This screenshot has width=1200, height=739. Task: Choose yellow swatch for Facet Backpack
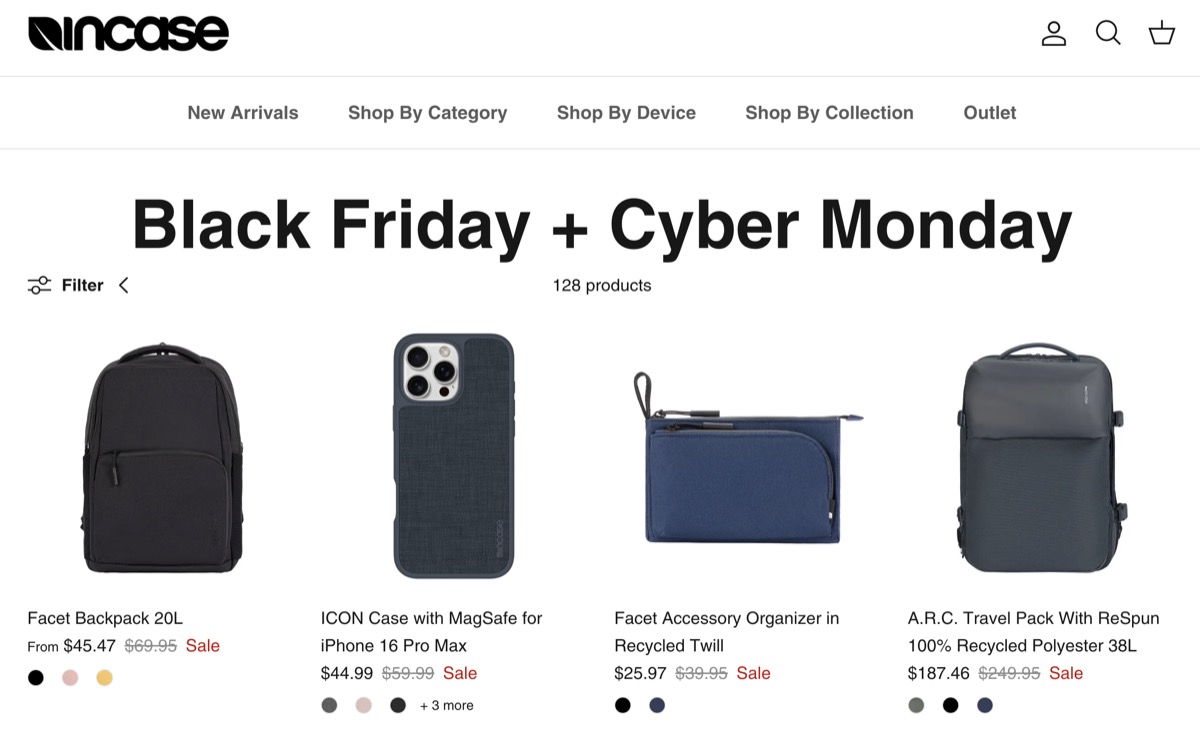104,678
